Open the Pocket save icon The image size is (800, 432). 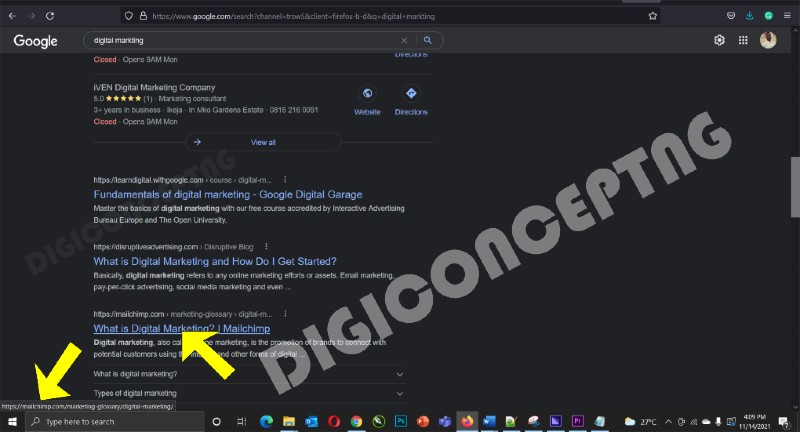731,16
